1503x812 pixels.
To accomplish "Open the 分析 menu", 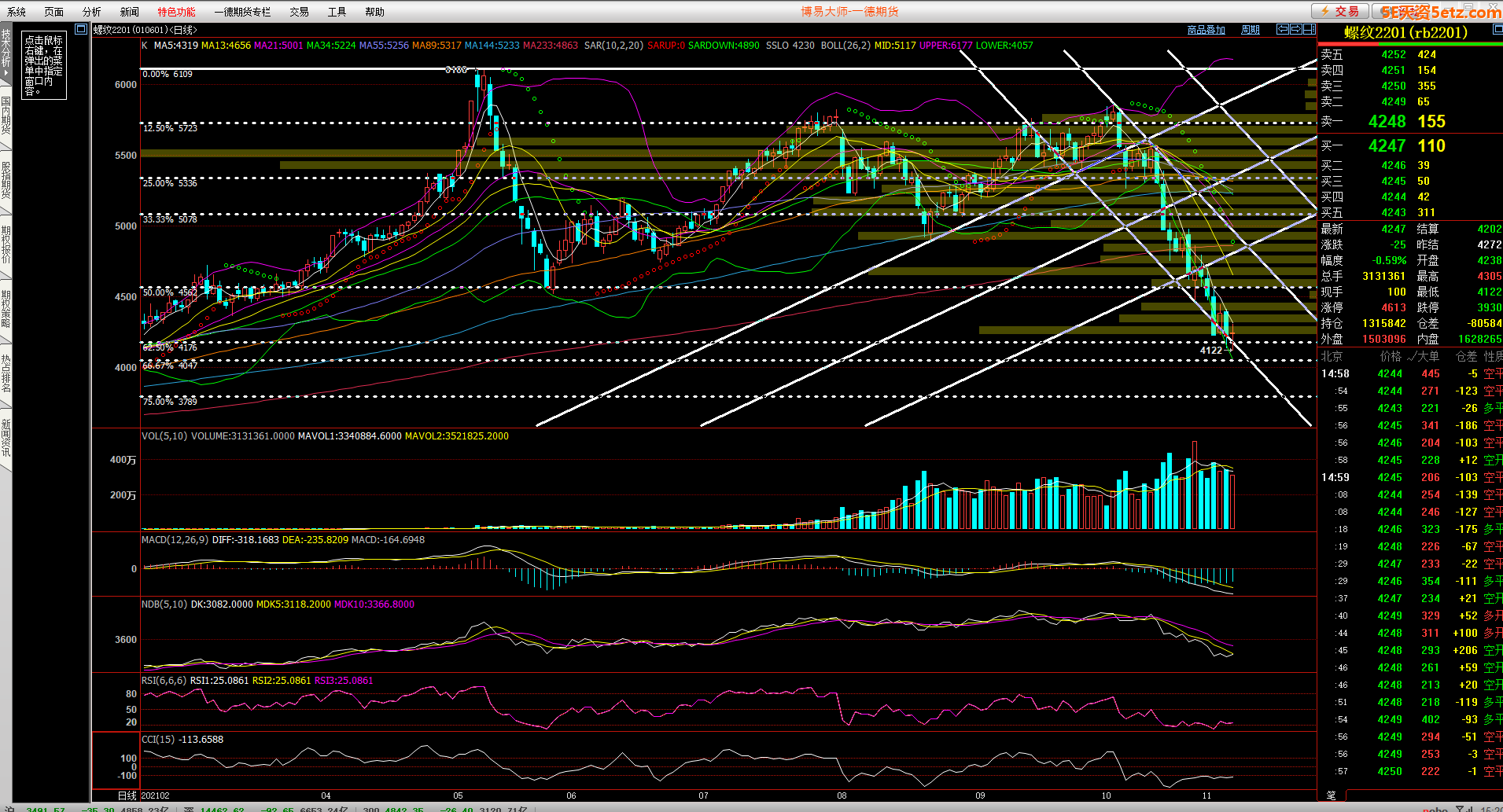I will (92, 12).
